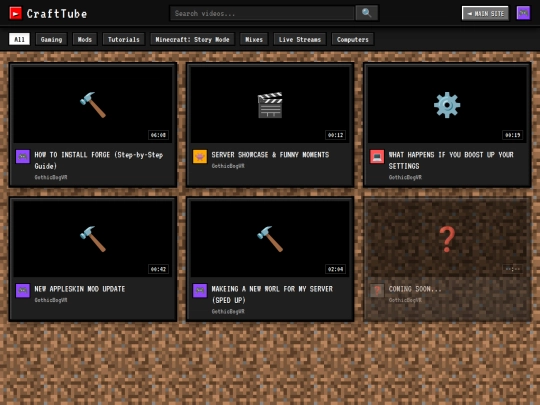This screenshot has width=540, height=405.
Task: Click the hammer icon on Install Forge thumbnail
Action: pos(93,105)
